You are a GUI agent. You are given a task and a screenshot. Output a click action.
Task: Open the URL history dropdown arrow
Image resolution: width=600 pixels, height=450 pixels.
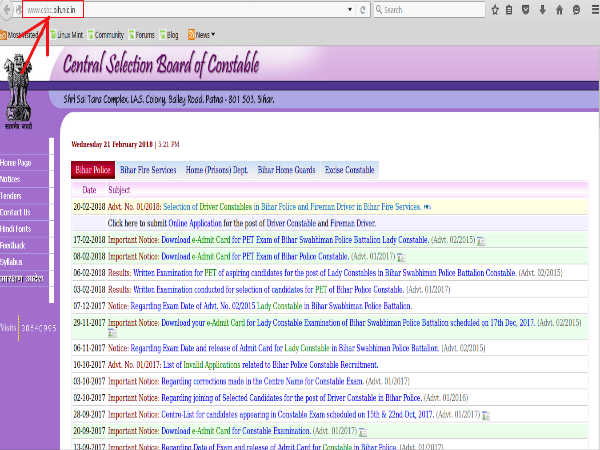[350, 10]
